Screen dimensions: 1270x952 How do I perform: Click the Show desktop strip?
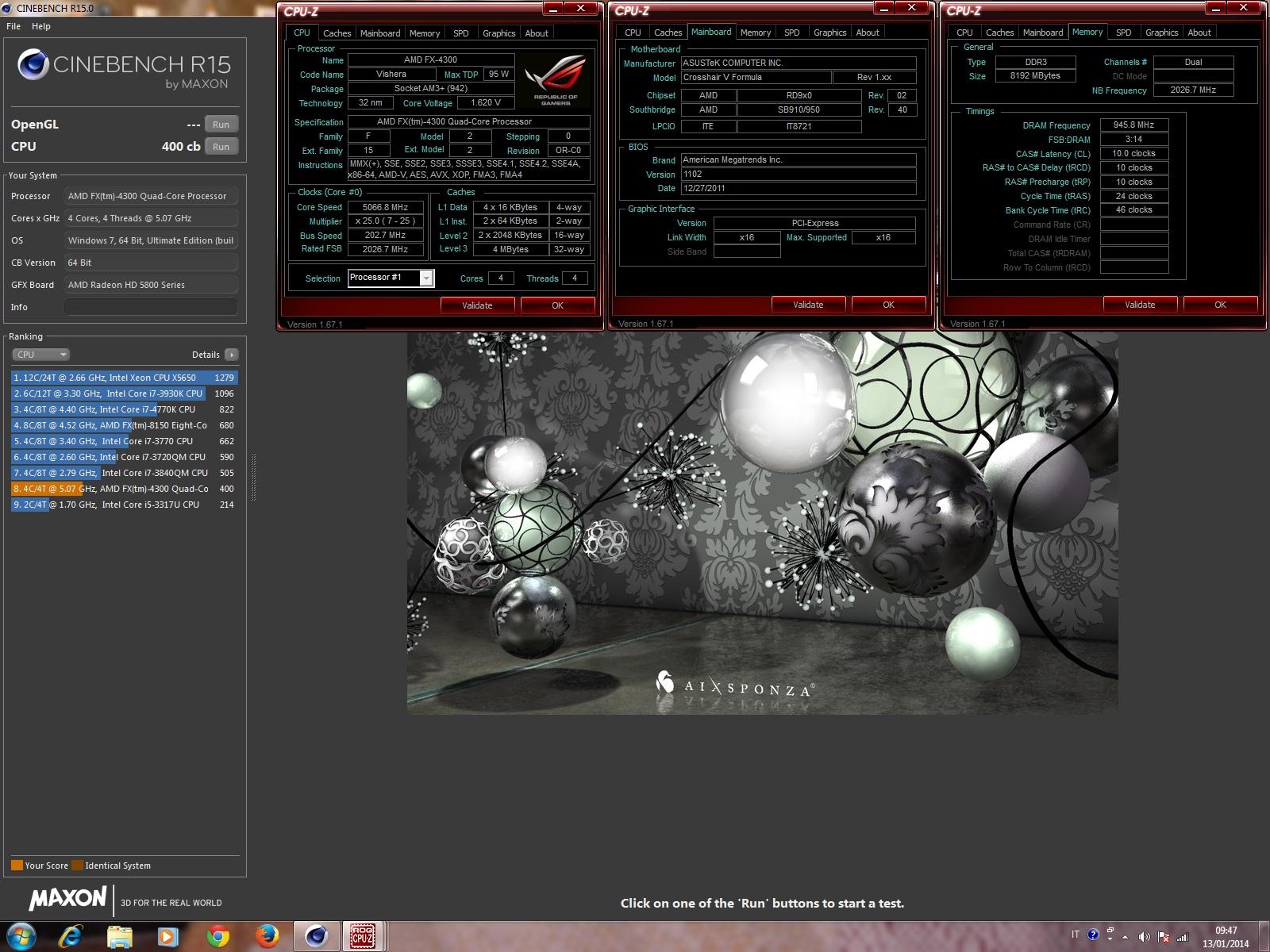(x=1264, y=937)
